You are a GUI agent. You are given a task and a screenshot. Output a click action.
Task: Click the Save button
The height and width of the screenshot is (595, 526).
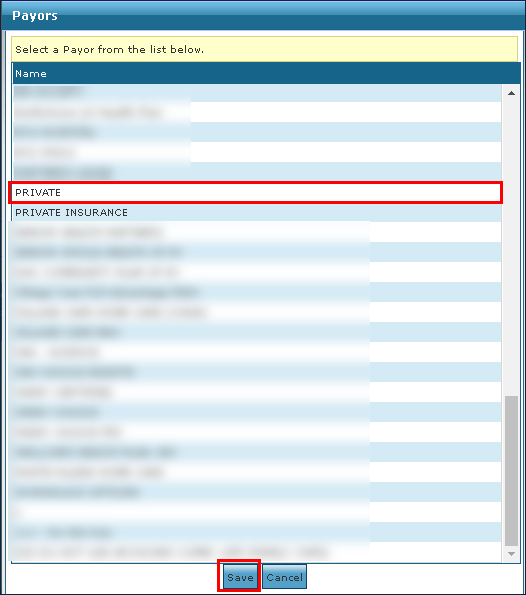[240, 577]
